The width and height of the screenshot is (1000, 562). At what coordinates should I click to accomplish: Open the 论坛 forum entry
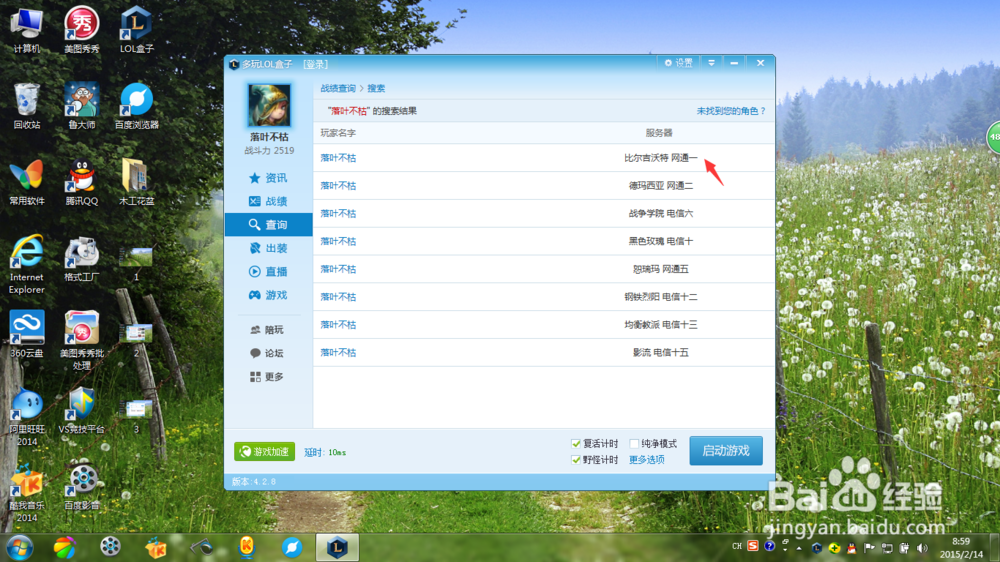point(268,353)
